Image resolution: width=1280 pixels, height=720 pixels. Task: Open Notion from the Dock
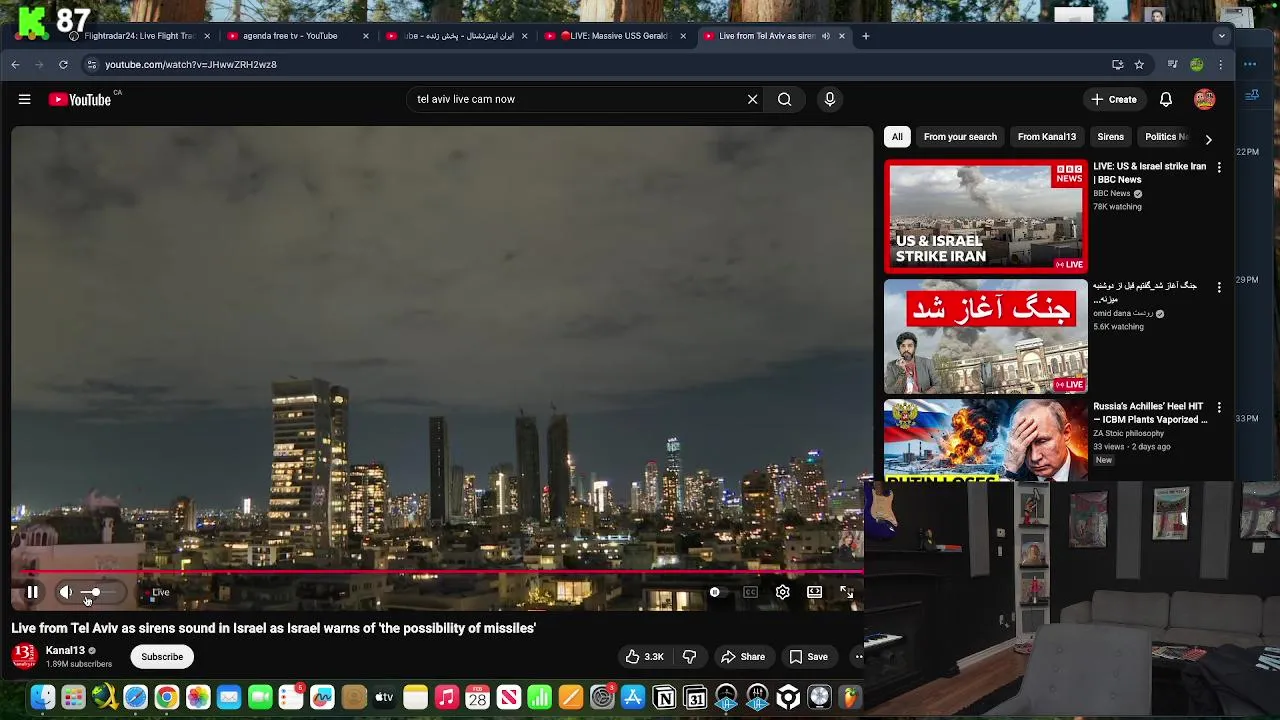664,697
